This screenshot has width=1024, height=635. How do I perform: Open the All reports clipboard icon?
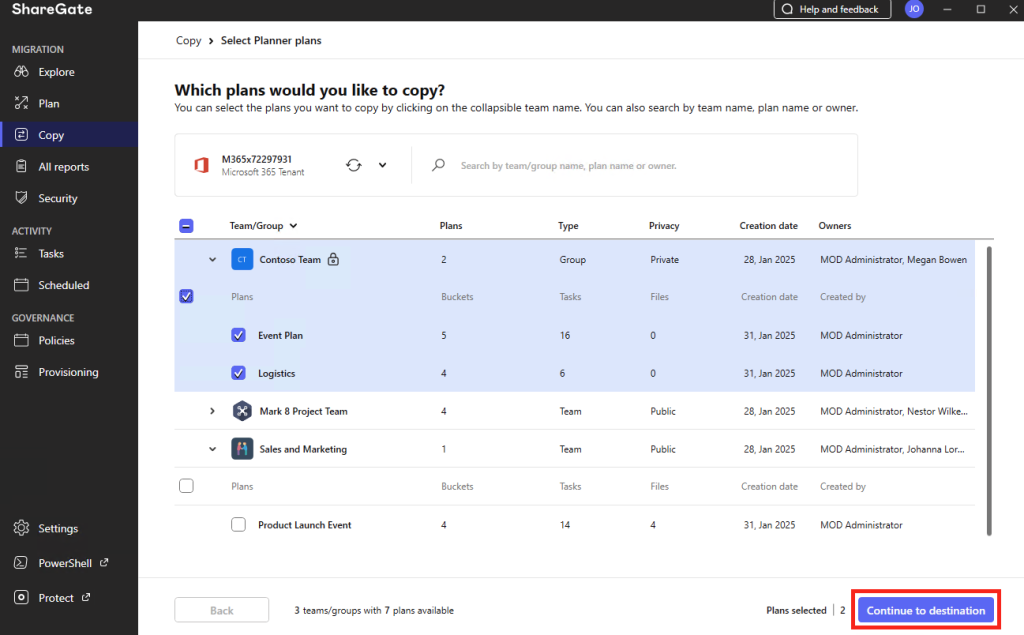tap(21, 166)
